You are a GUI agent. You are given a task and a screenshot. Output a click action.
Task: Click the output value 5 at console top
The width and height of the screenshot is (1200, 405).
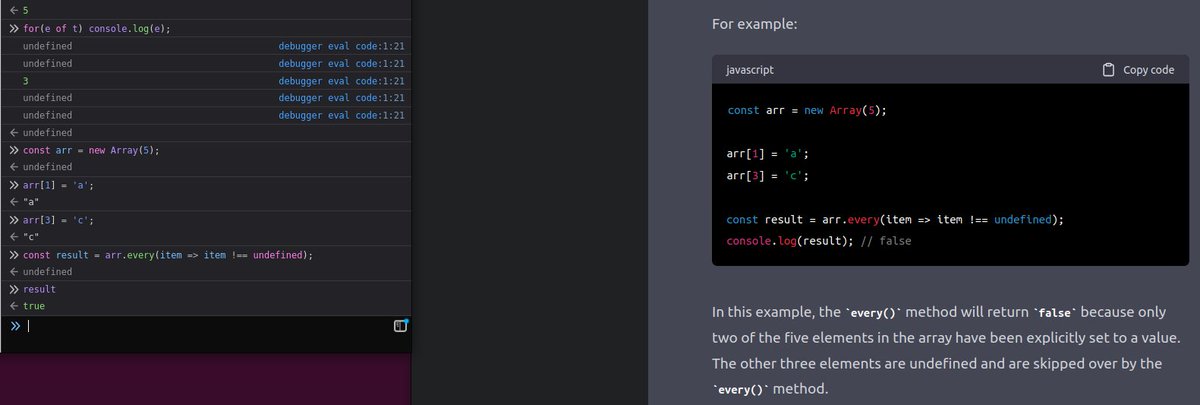coord(25,9)
